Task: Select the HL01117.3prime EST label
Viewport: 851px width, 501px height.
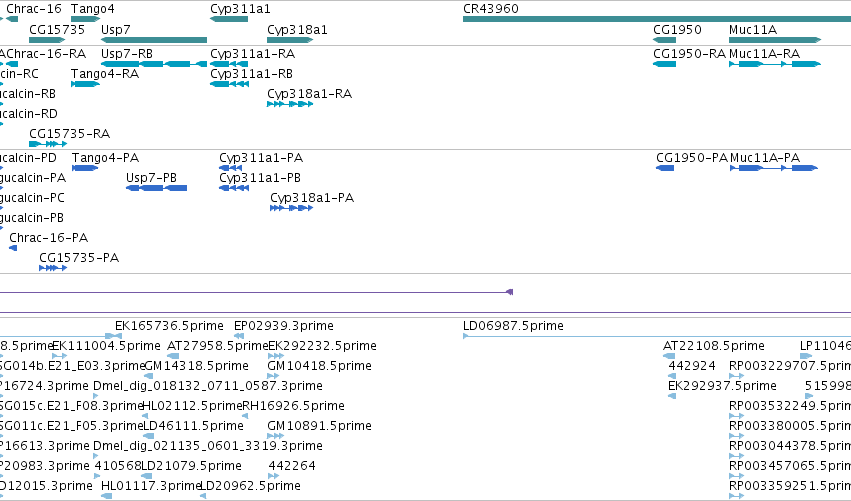Action: (x=151, y=486)
